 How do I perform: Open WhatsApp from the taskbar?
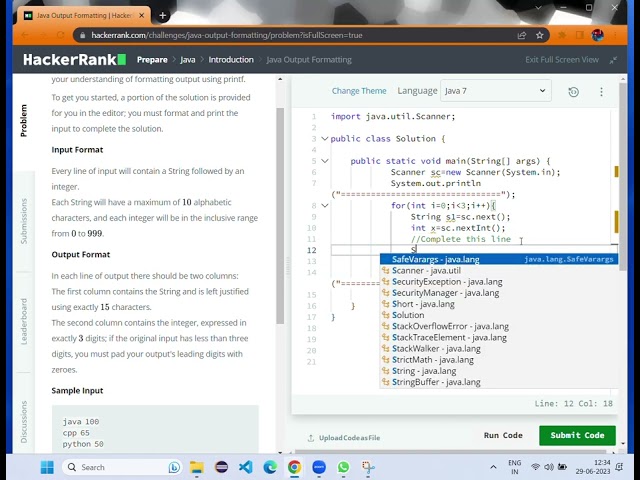(343, 467)
